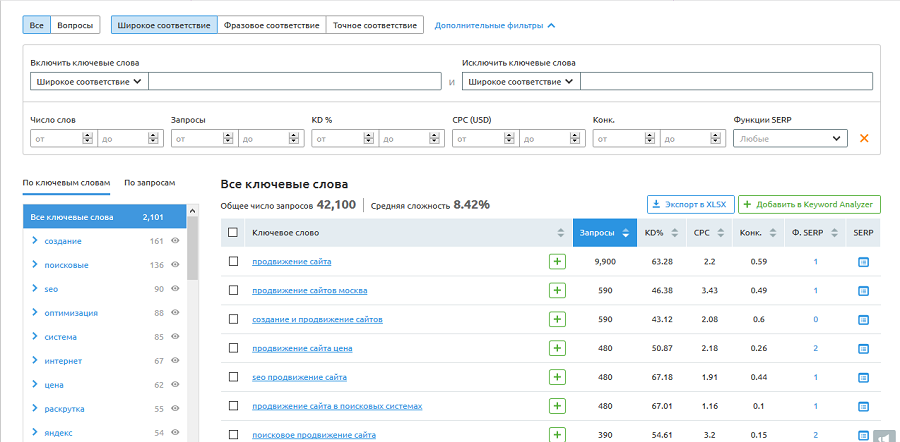The width and height of the screenshot is (900, 442).
Task: Open the 'seo продвижение сайта' keyword link
Action: click(300, 377)
